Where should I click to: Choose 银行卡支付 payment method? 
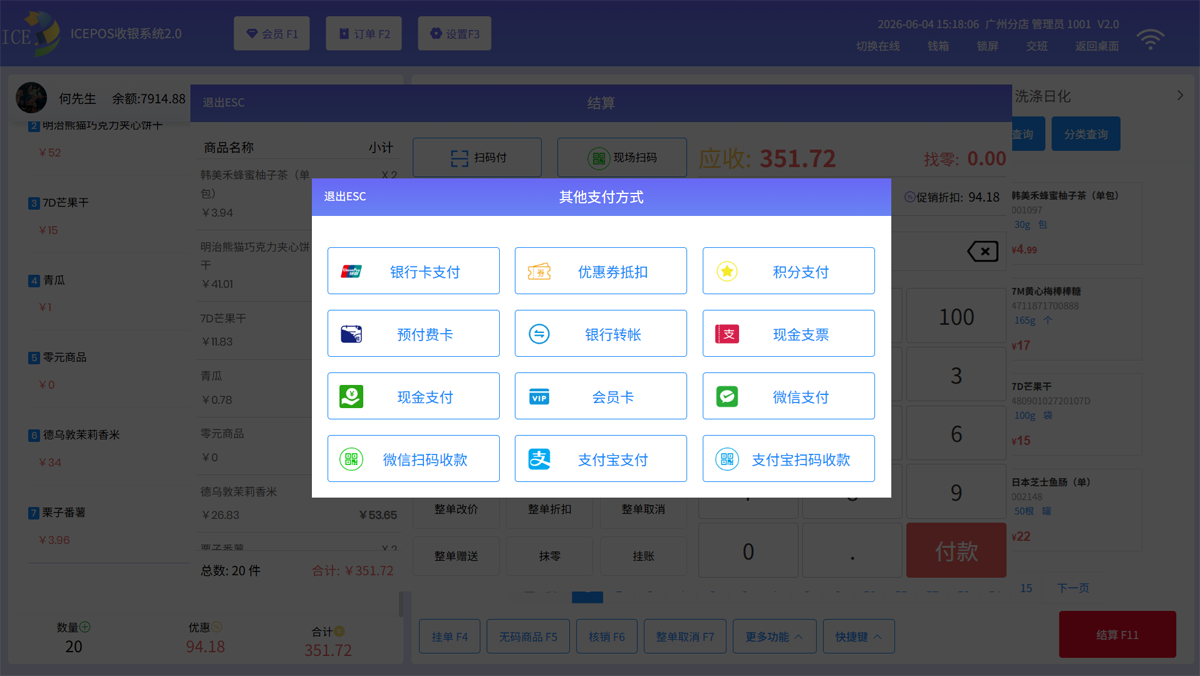tap(413, 271)
